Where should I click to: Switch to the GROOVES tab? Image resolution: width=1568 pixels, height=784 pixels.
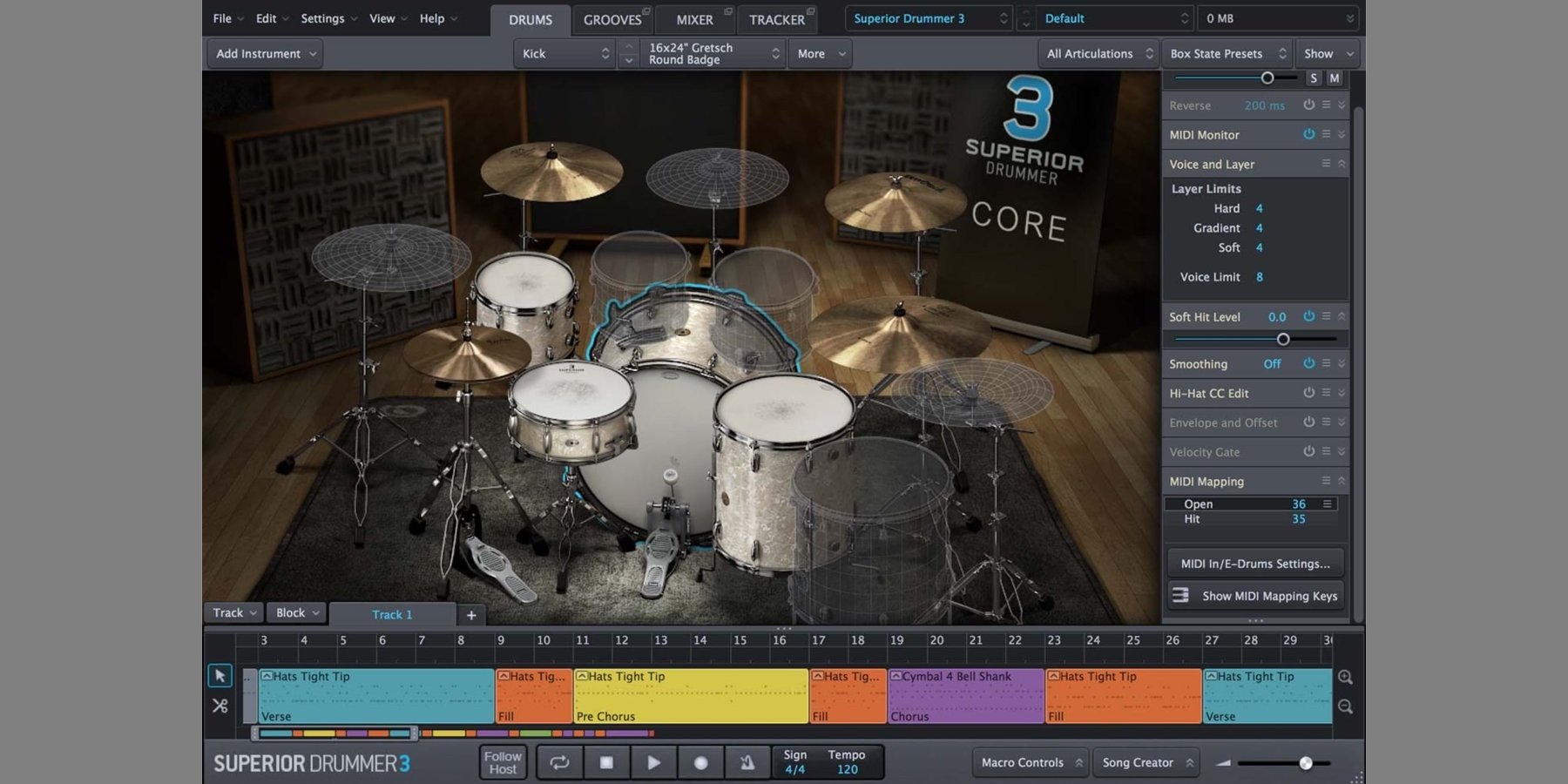[x=612, y=19]
